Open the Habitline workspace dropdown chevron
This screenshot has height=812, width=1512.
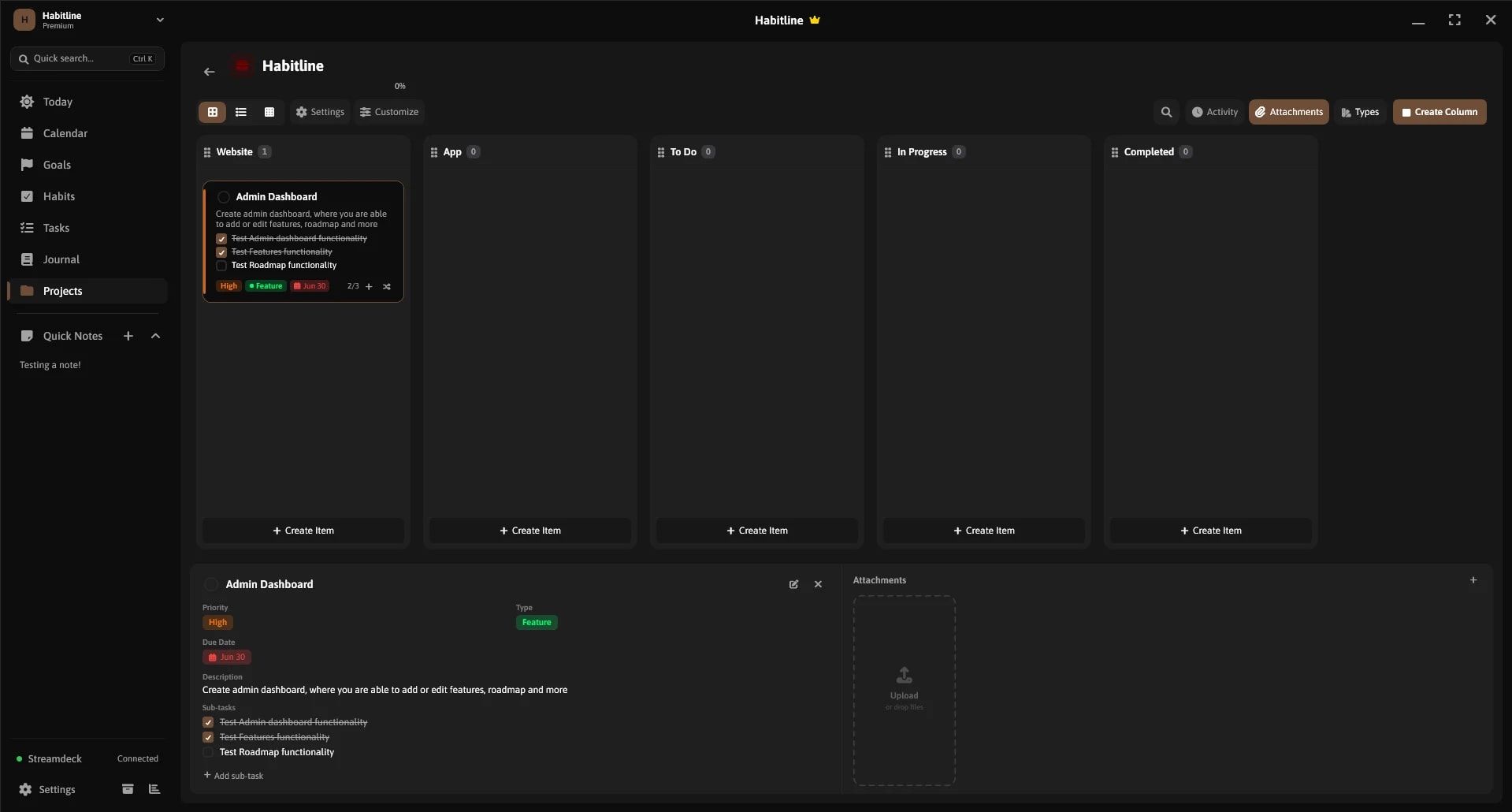[x=160, y=20]
